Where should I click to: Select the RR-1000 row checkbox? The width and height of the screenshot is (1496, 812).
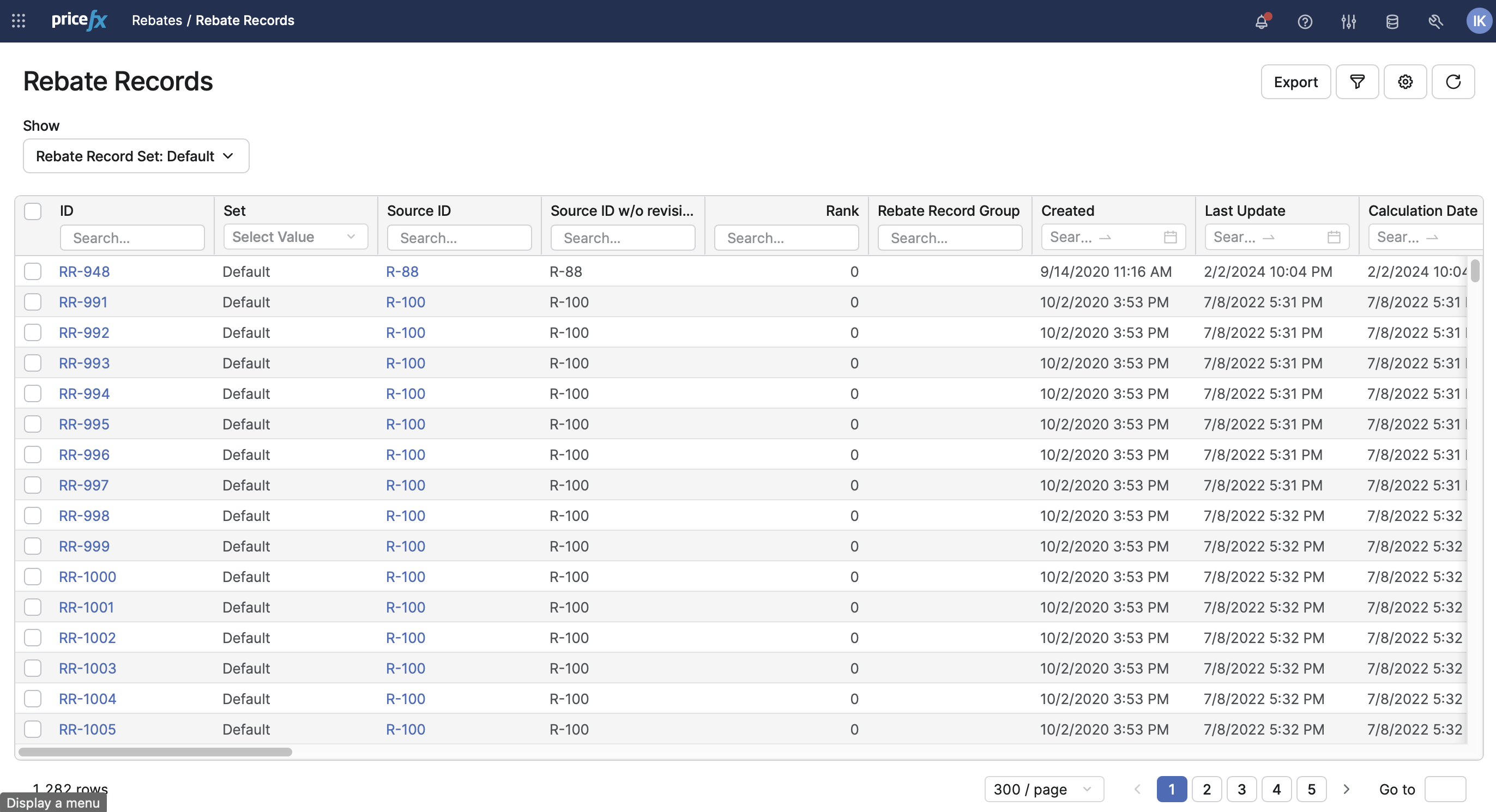click(33, 577)
